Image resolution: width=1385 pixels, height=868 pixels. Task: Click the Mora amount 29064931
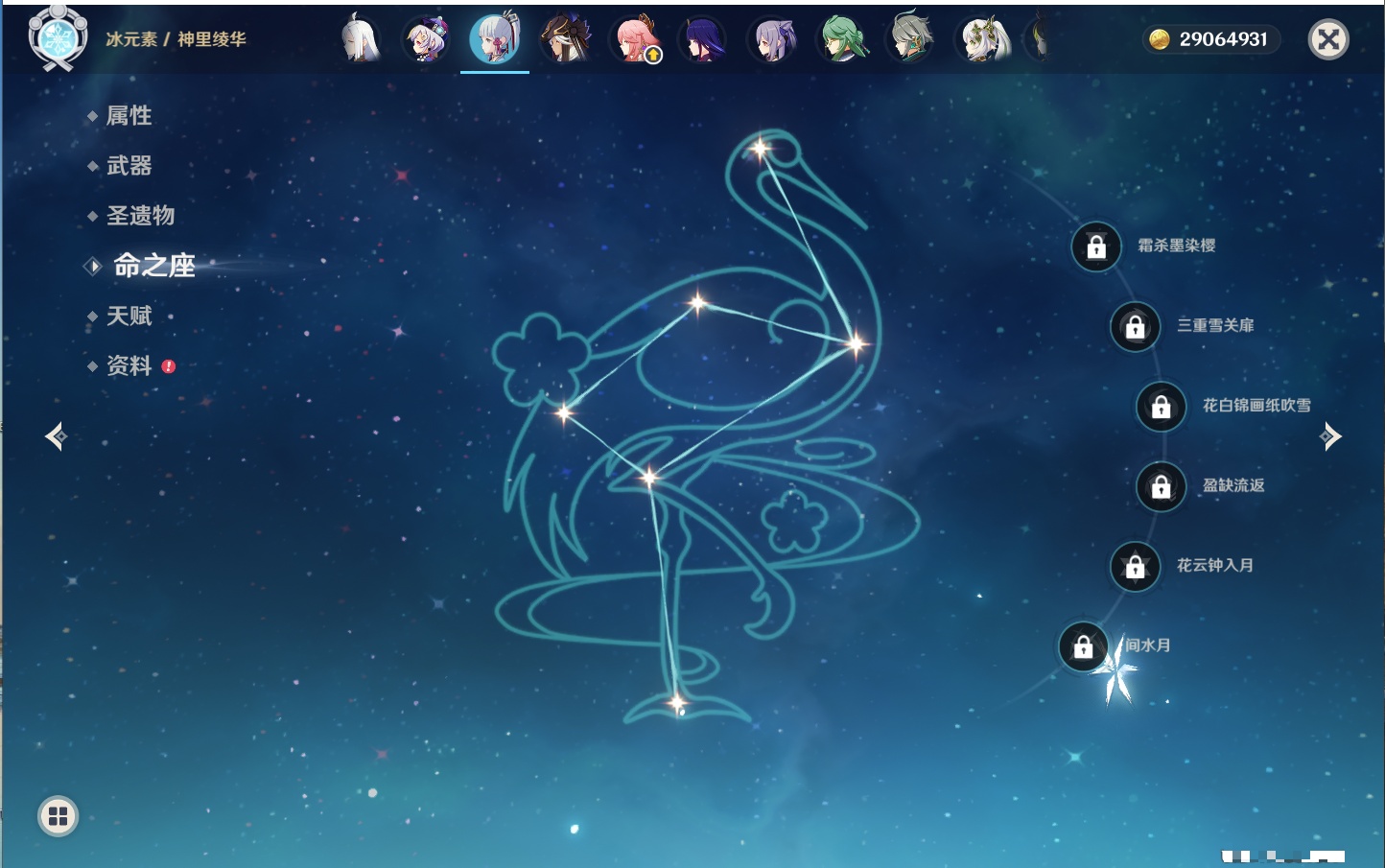click(1223, 39)
